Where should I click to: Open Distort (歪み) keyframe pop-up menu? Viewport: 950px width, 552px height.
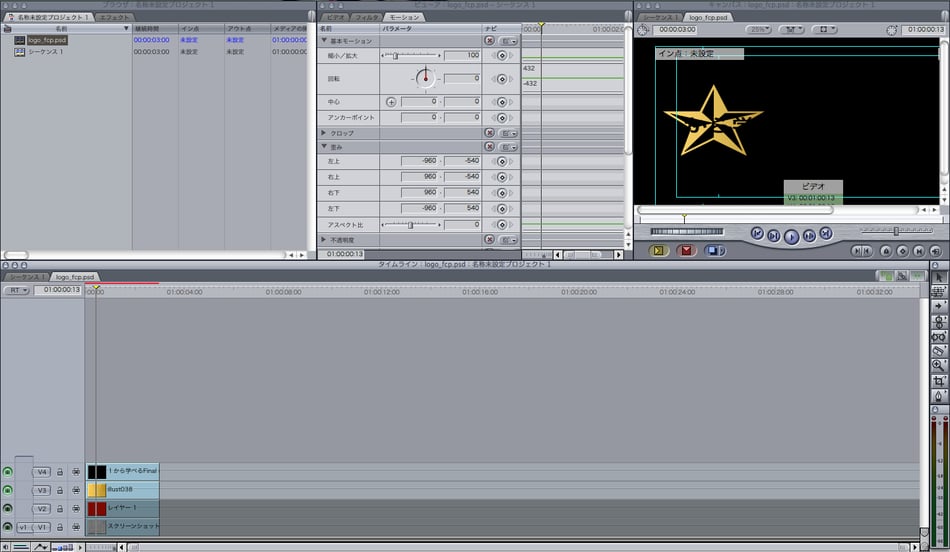509,147
